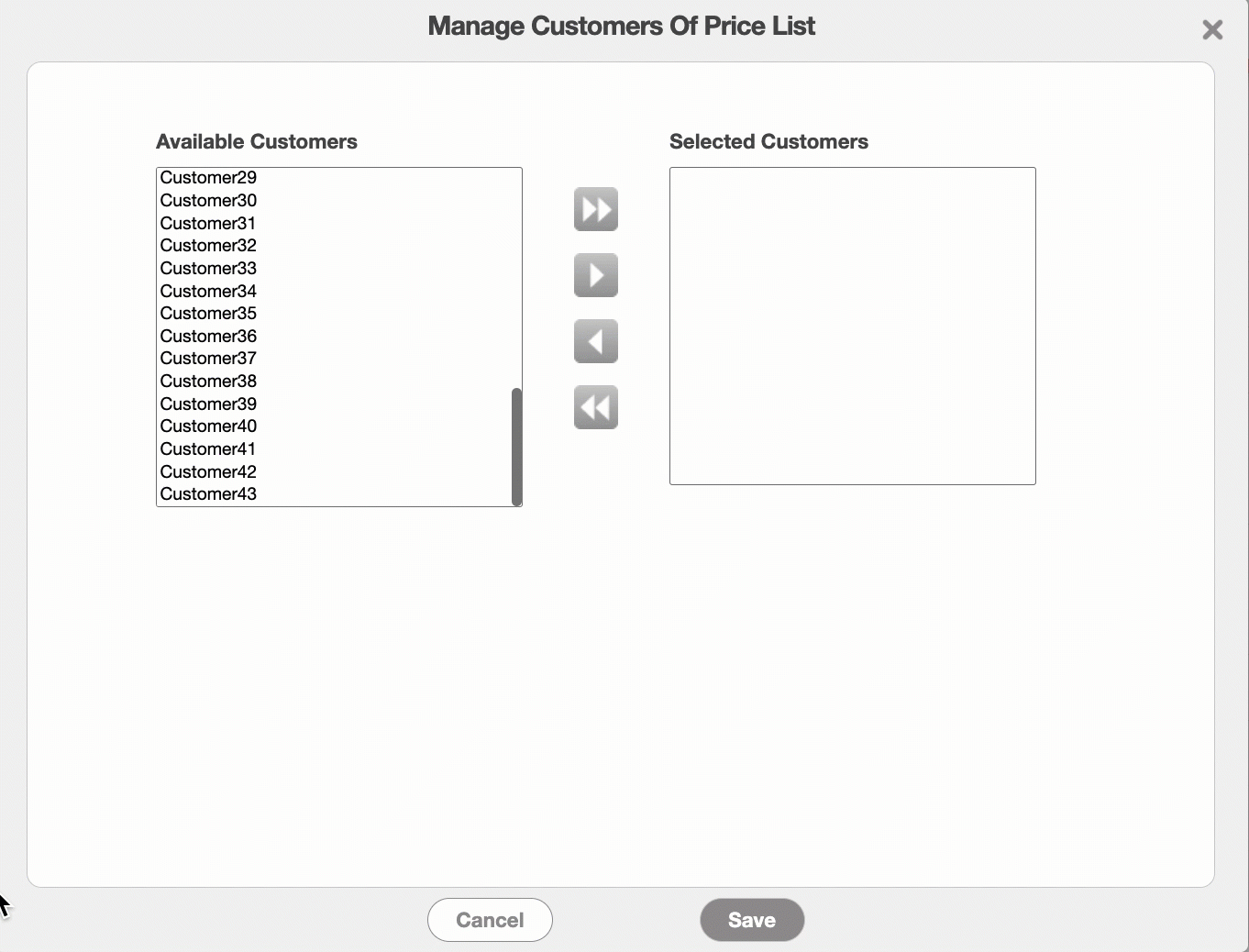Screen dimensions: 1249x952
Task: Select Customer30 in available list
Action: point(208,201)
